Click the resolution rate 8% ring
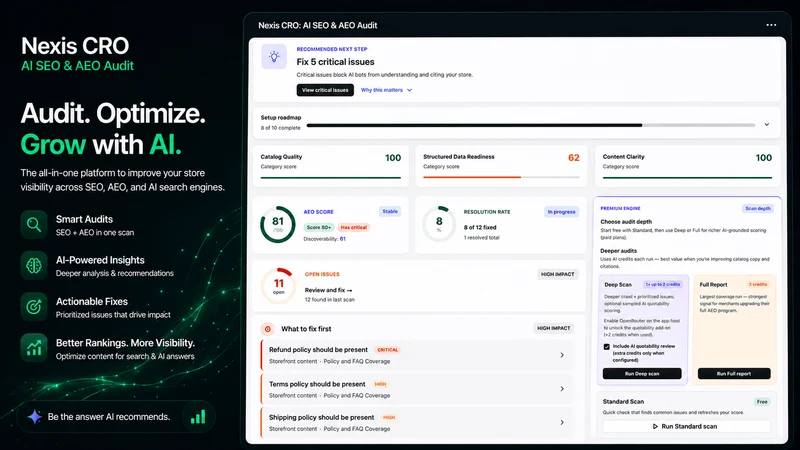 tap(439, 224)
